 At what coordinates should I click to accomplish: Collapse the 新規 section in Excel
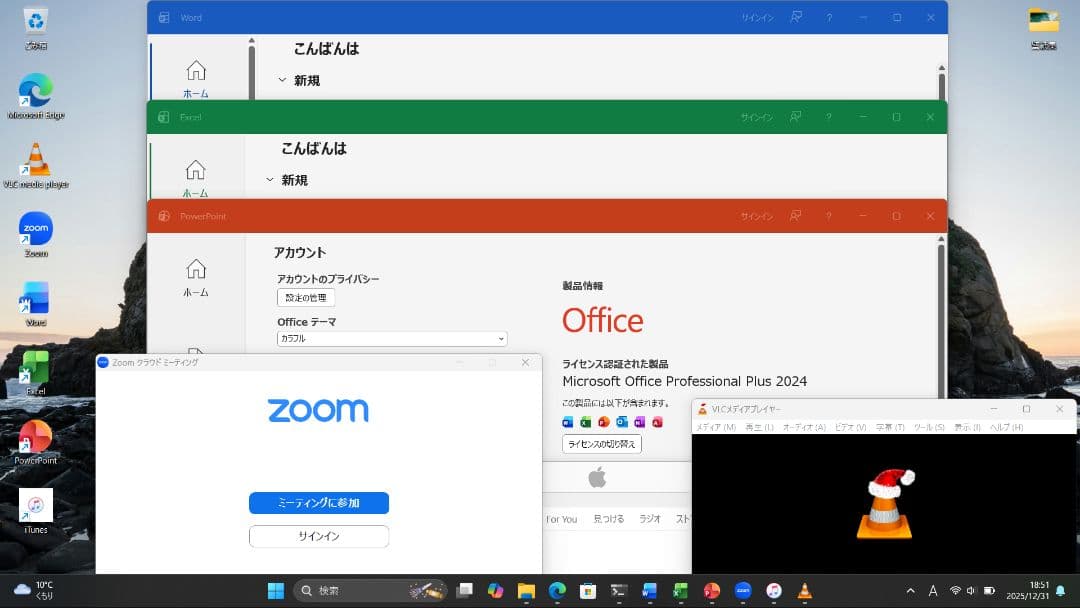[270, 180]
